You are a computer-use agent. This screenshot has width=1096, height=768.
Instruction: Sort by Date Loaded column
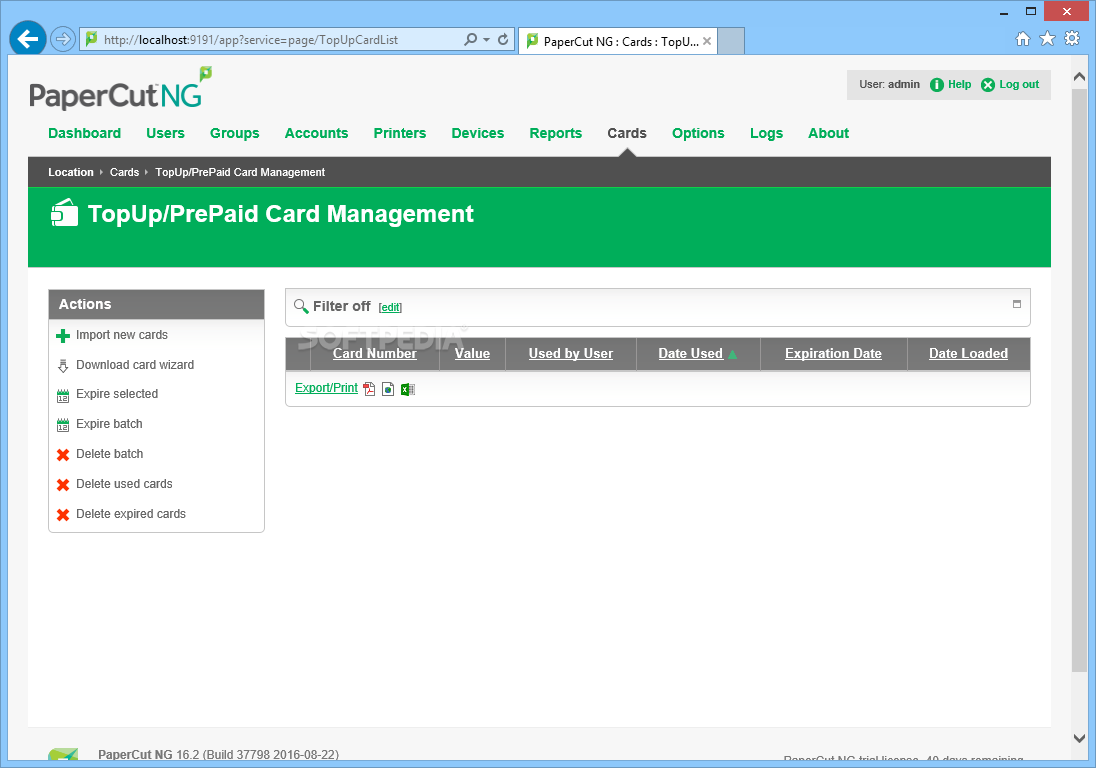[968, 354]
